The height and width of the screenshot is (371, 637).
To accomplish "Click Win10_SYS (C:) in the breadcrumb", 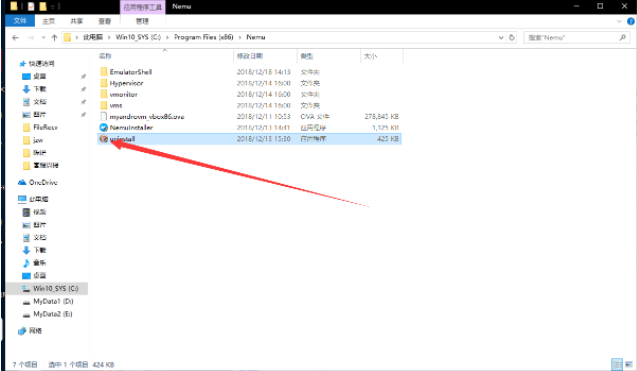I will (x=138, y=37).
